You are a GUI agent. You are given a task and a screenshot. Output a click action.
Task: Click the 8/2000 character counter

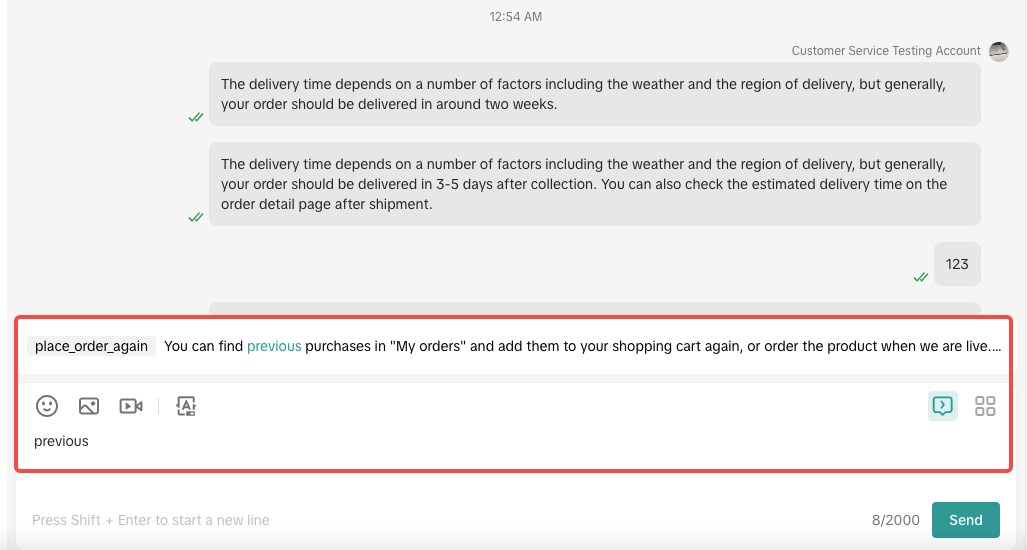click(894, 520)
